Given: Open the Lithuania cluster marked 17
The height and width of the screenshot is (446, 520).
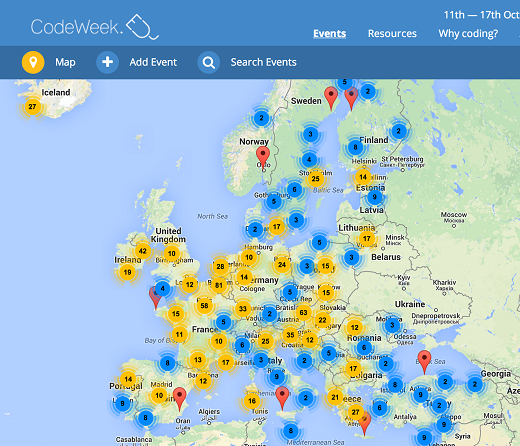Looking at the screenshot, I should [367, 239].
